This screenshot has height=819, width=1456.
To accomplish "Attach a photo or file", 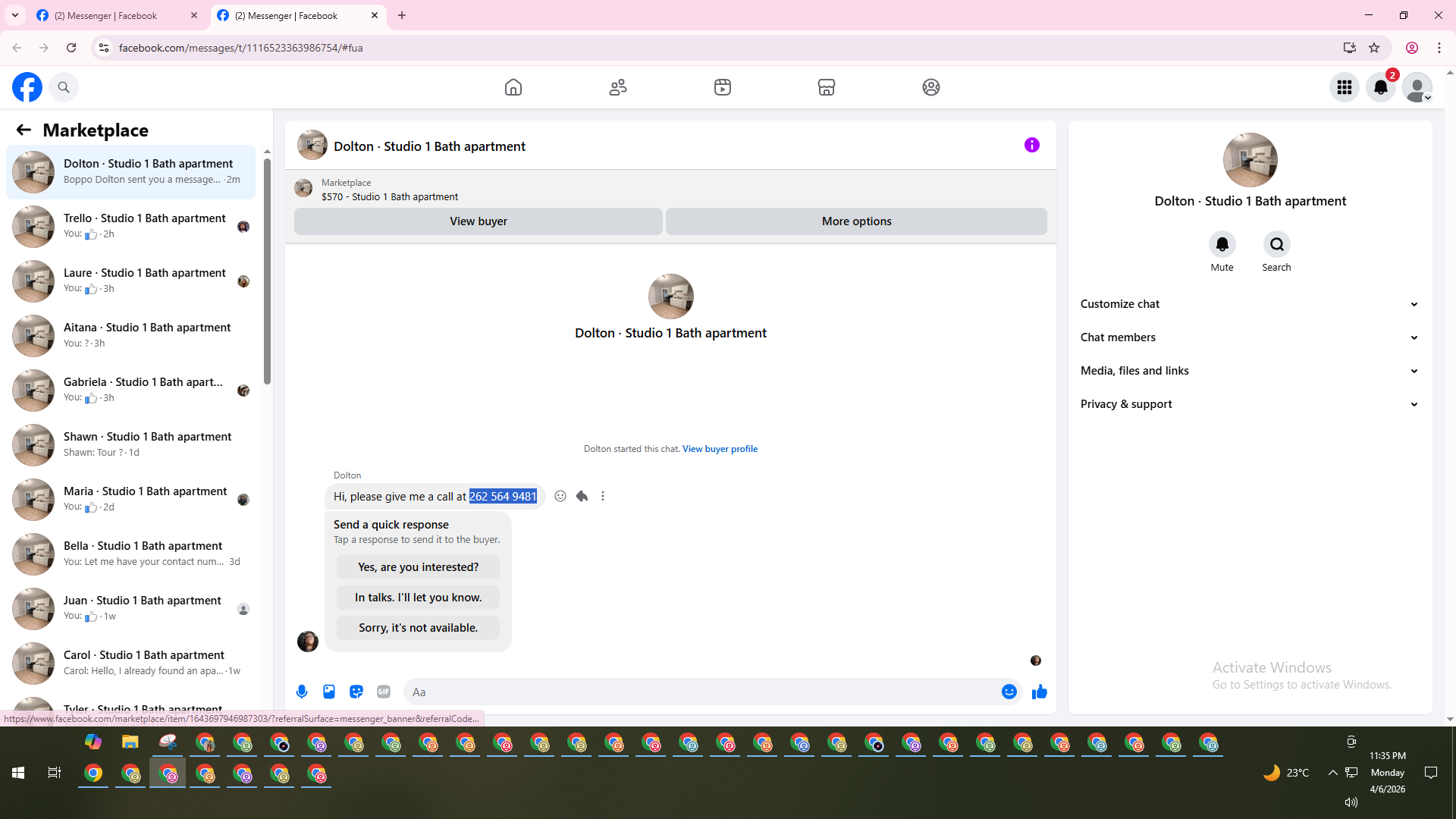I will click(x=329, y=692).
